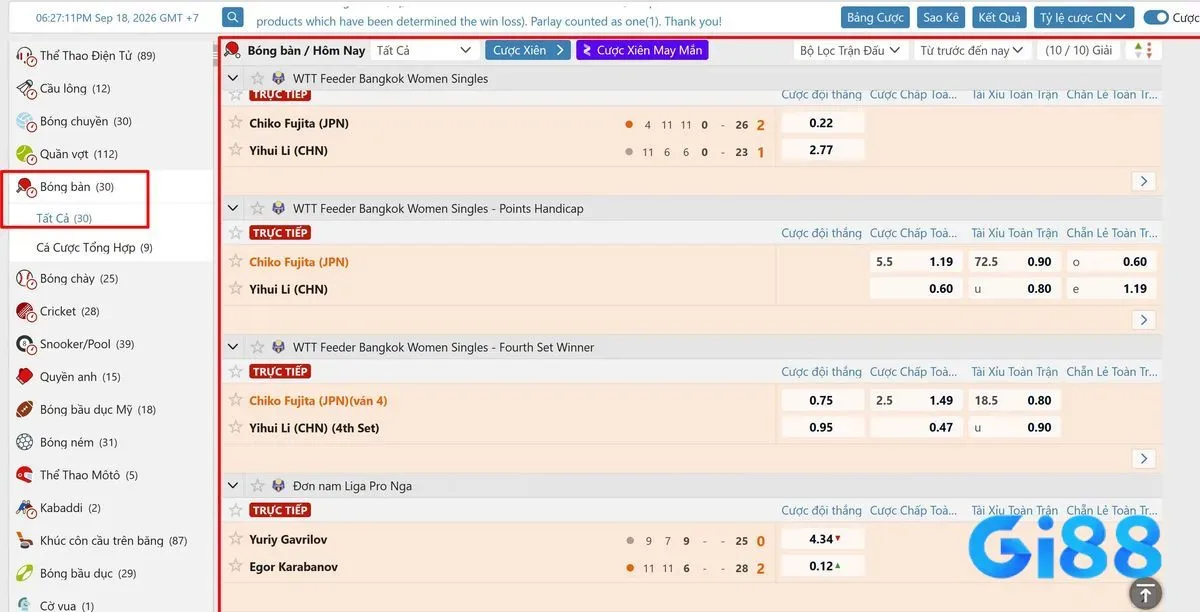The height and width of the screenshot is (612, 1200).
Task: Click the Kabaddi sport icon
Action: pyautogui.click(x=26, y=508)
